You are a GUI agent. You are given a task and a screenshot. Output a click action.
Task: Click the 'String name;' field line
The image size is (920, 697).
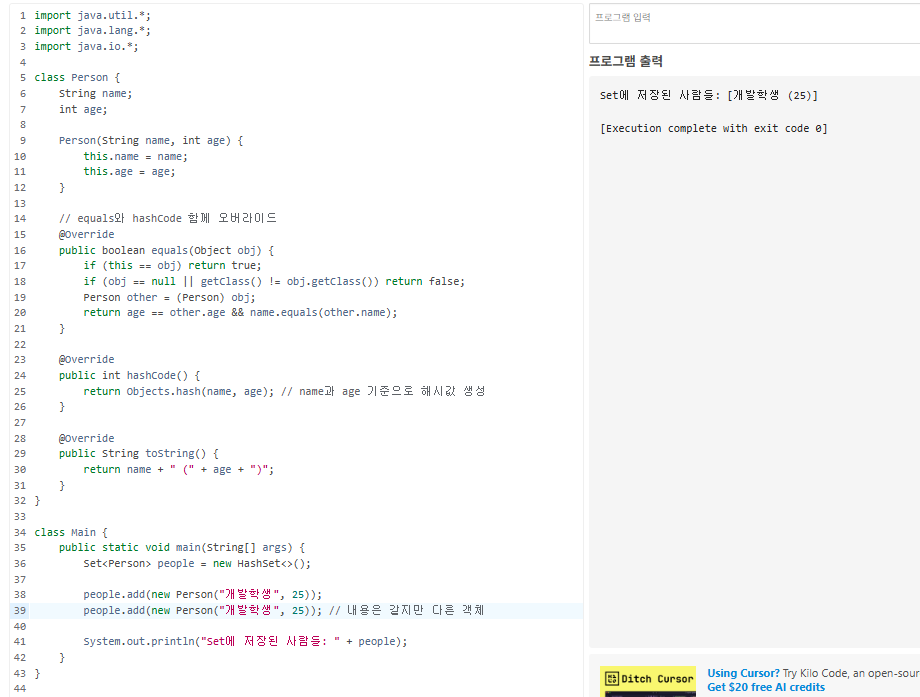(96, 93)
